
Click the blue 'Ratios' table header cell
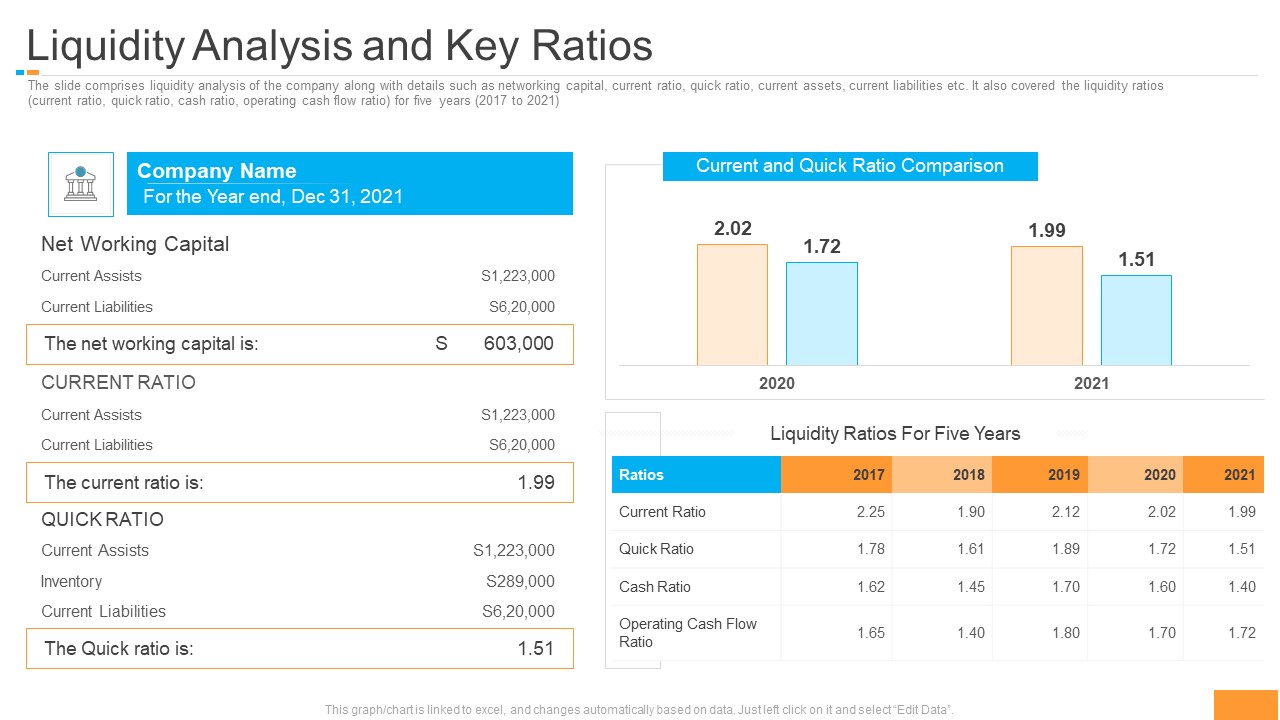(x=696, y=475)
